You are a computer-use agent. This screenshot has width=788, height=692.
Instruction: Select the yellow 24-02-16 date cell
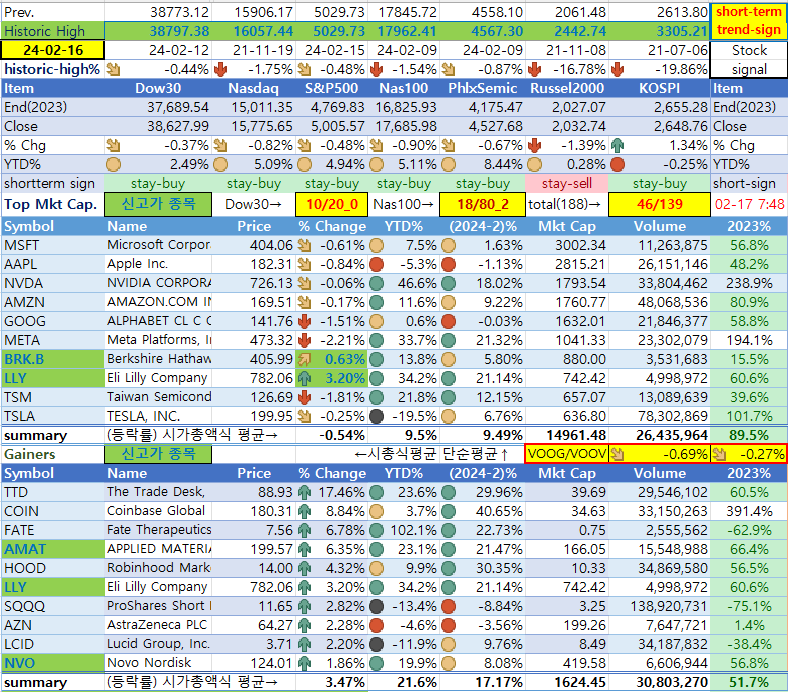click(x=53, y=50)
